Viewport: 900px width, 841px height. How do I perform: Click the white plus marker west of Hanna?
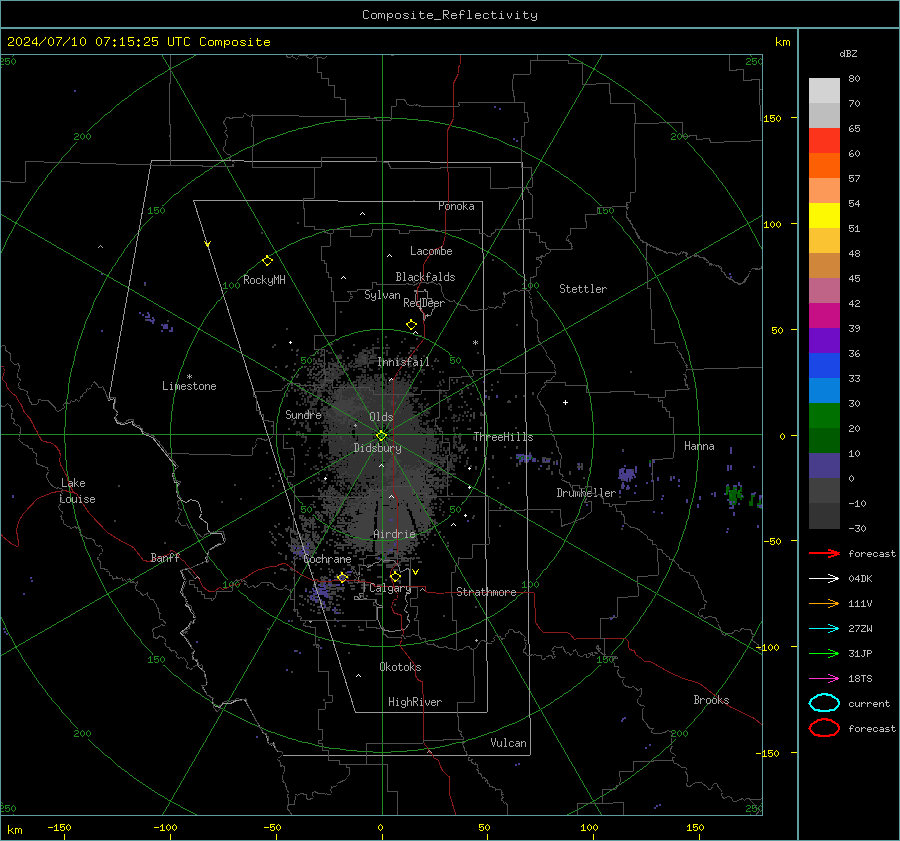[565, 402]
